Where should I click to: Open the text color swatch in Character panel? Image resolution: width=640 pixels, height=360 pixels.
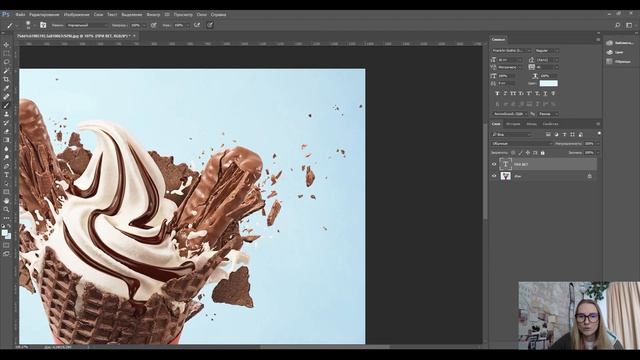[548, 83]
